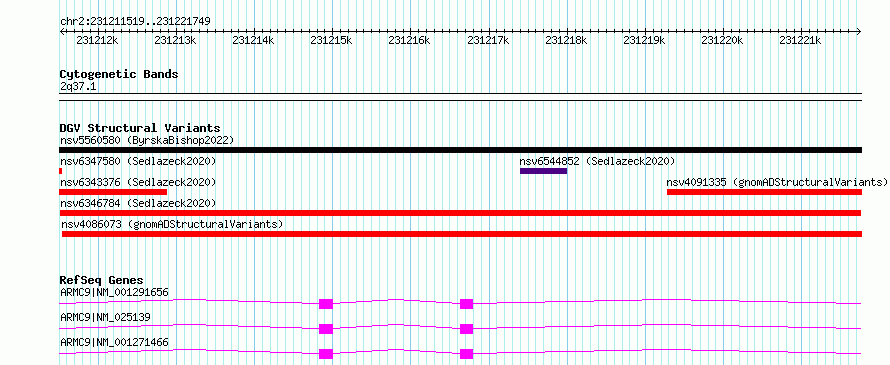Image resolution: width=890 pixels, height=365 pixels.
Task: Click the tiny red nsv6347580 variant mark
Action: coord(61,171)
